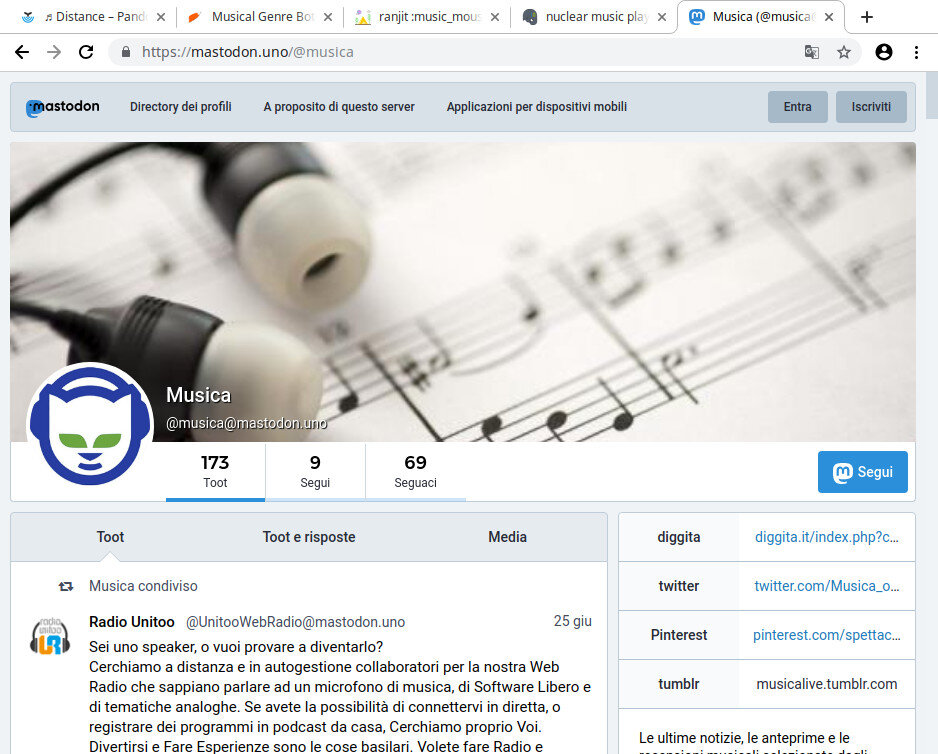Click the Segui follow button

coord(862,471)
